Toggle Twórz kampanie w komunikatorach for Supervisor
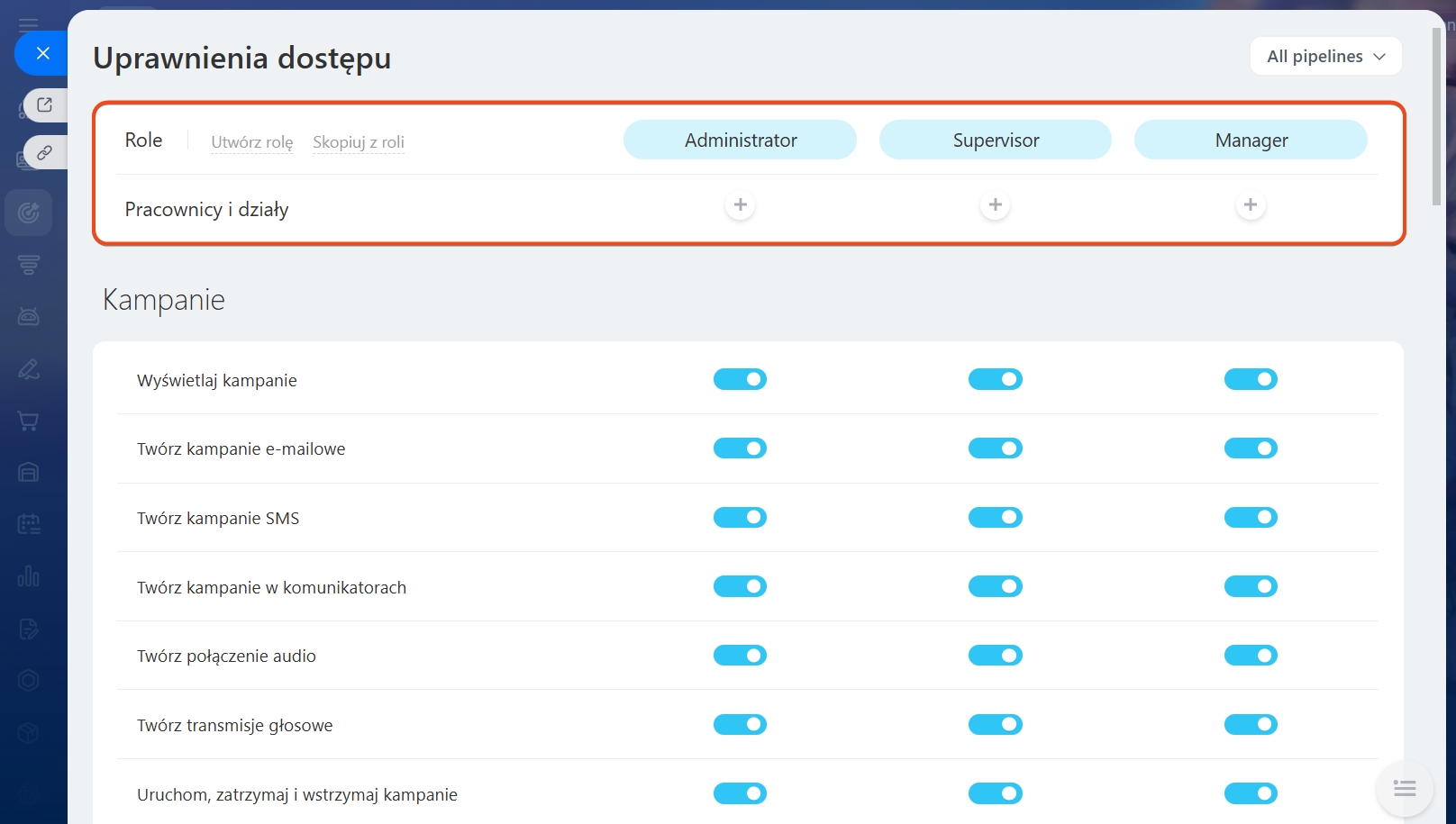Image resolution: width=1456 pixels, height=824 pixels. (996, 586)
